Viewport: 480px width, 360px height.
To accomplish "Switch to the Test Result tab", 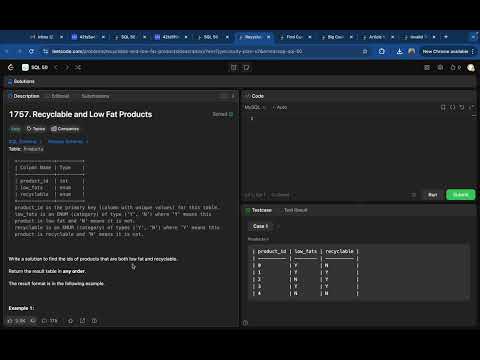I will point(295,210).
